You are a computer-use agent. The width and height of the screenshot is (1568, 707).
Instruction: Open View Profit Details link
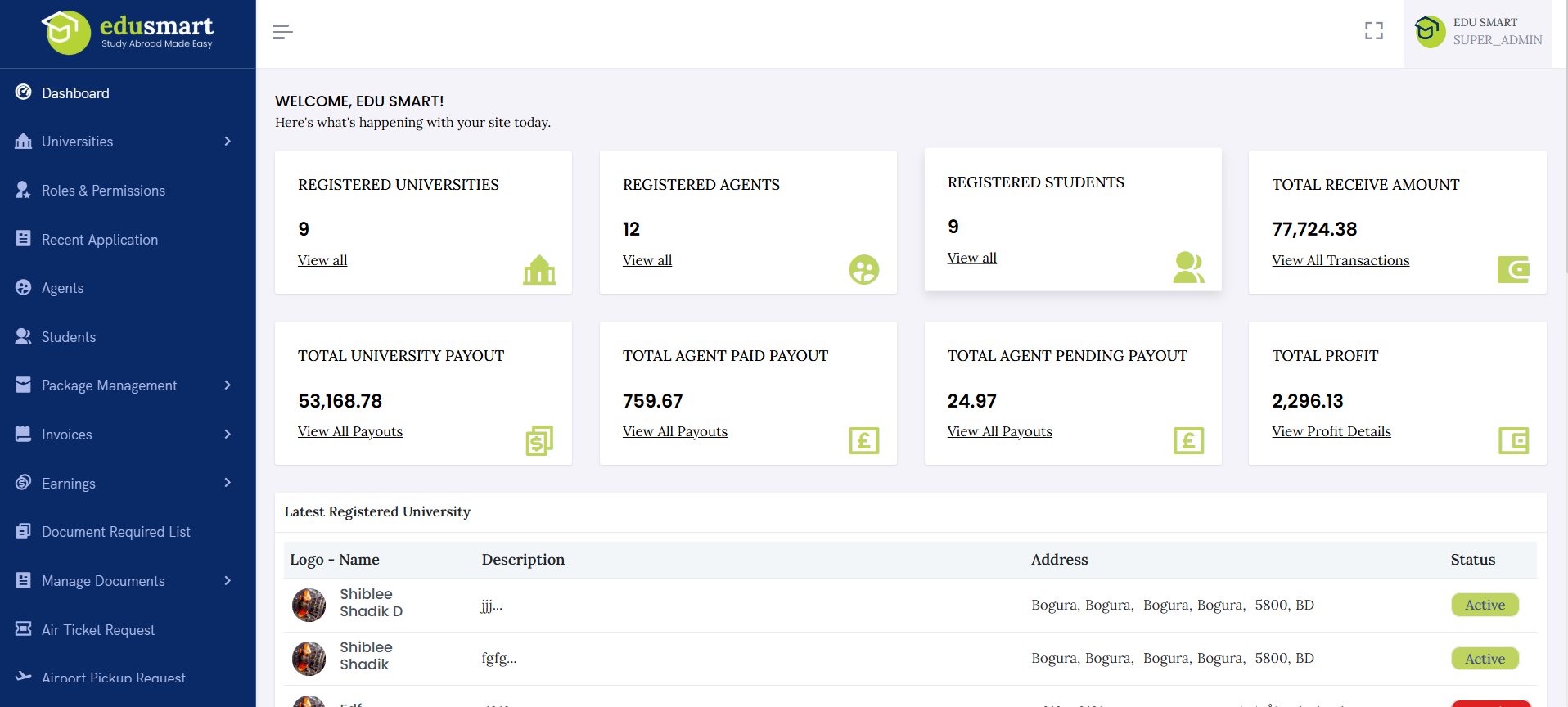click(x=1331, y=431)
